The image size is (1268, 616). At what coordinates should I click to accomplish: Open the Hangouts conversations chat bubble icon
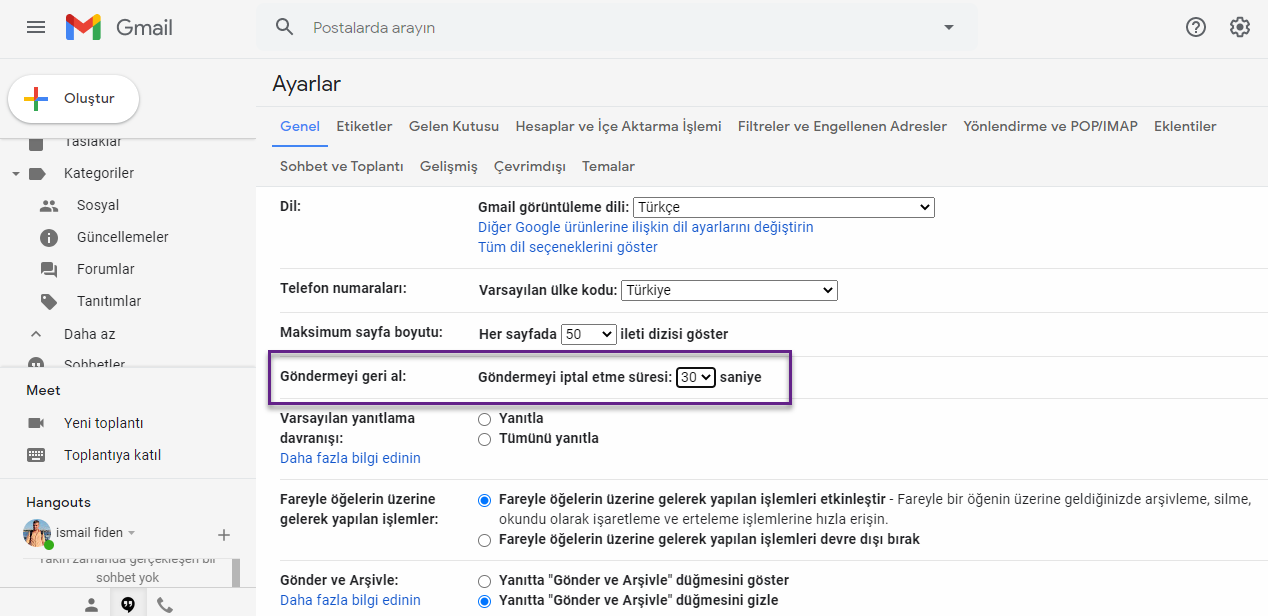click(128, 604)
